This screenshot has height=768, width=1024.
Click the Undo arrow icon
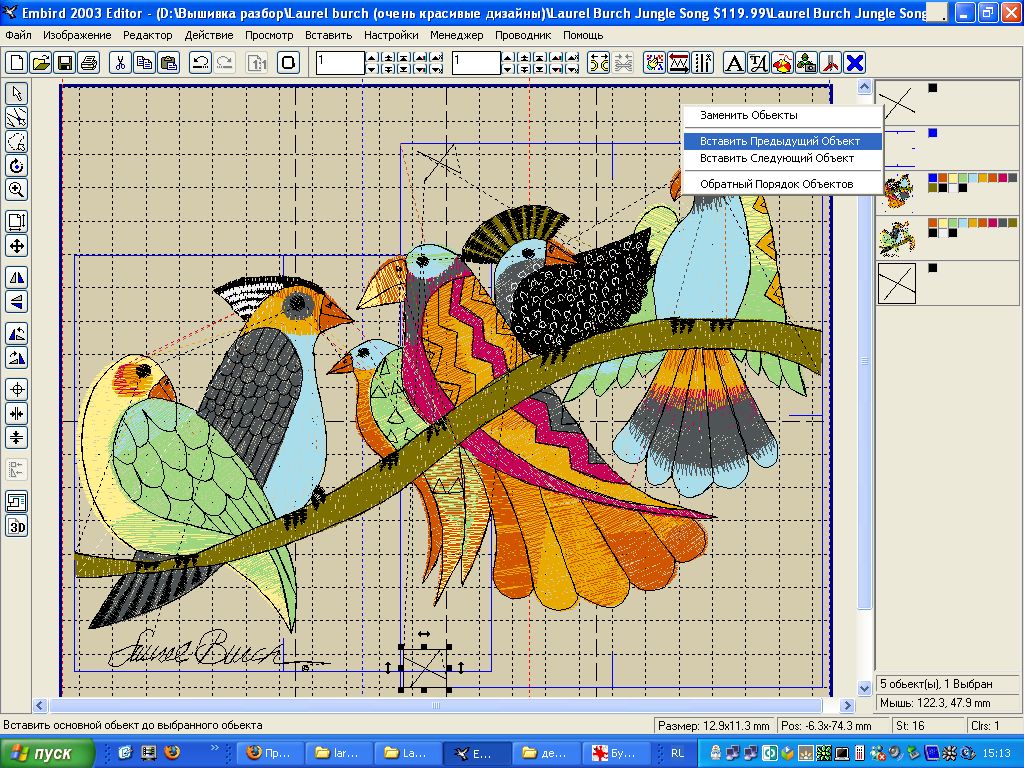click(x=200, y=63)
